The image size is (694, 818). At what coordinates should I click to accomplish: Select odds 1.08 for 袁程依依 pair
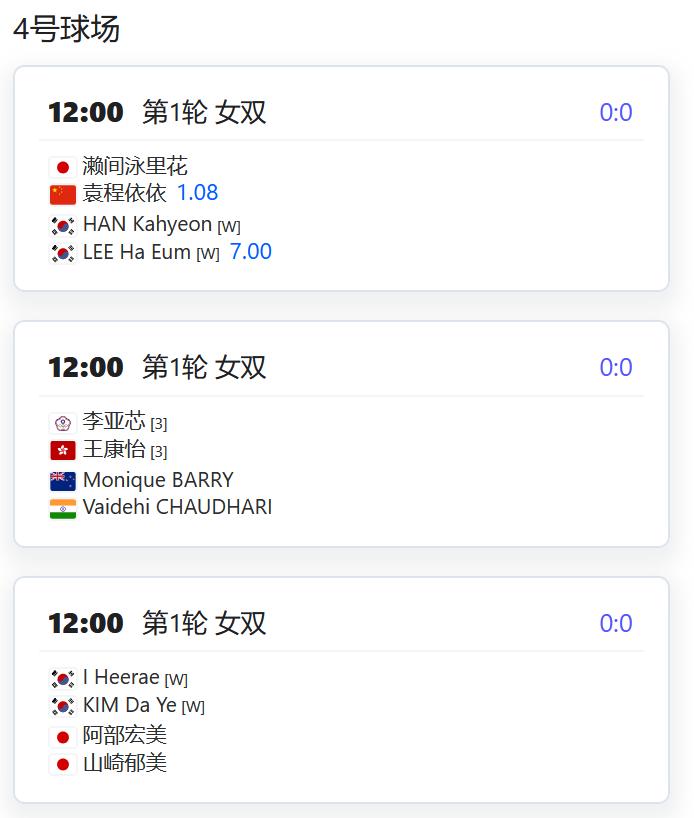(197, 193)
